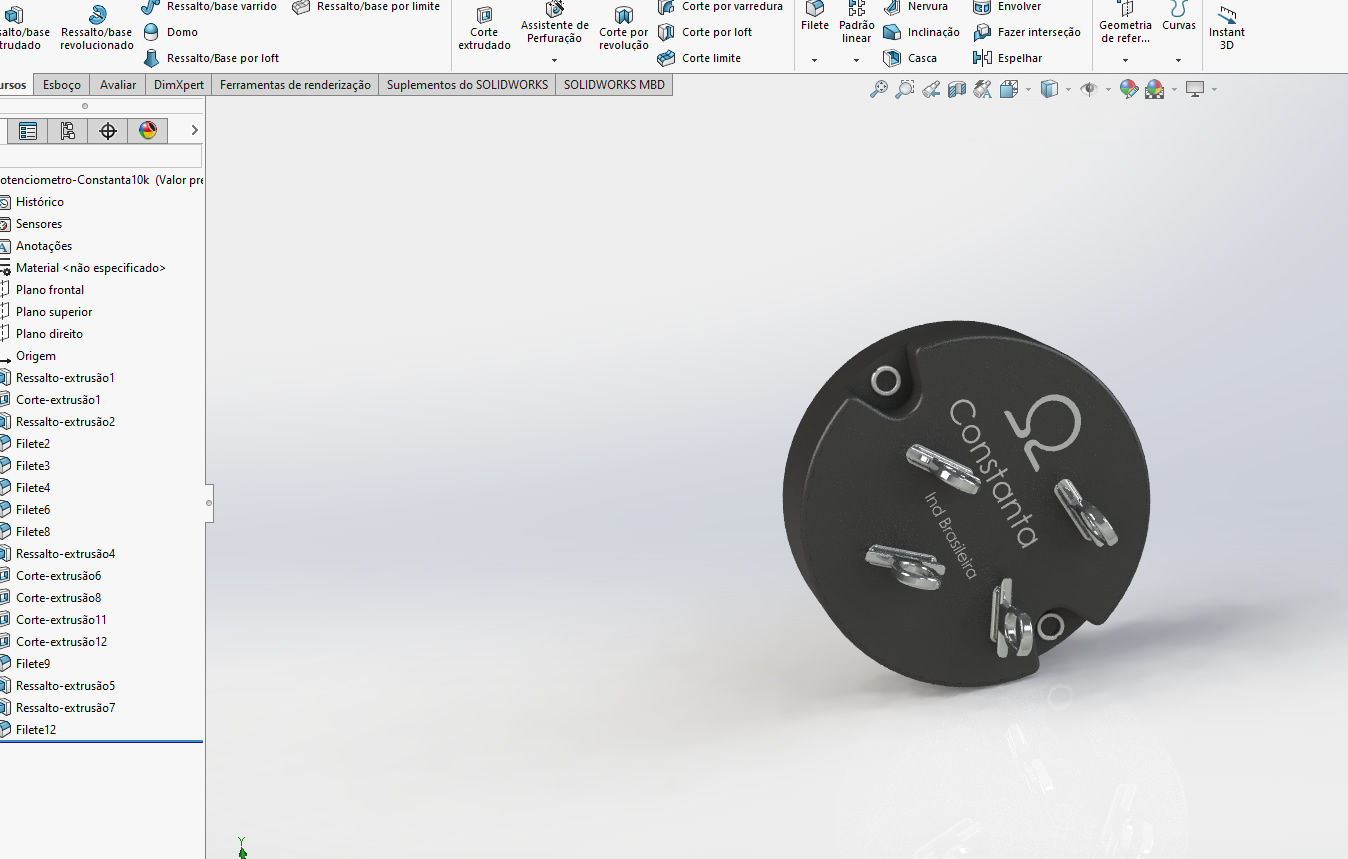1348x859 pixels.
Task: Click Apply Scene icon
Action: (1155, 90)
